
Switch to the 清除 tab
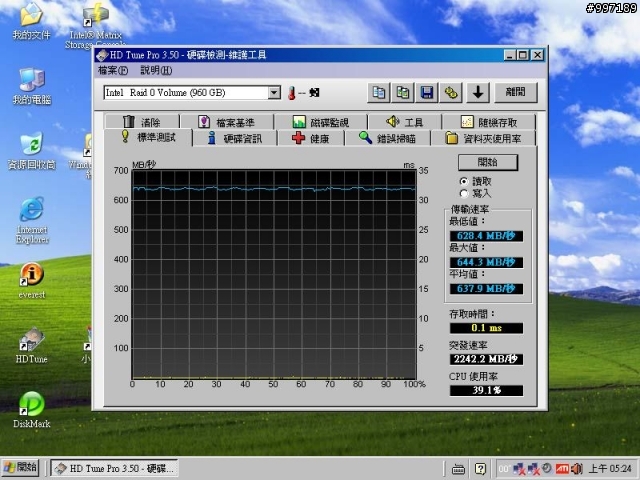[x=142, y=122]
